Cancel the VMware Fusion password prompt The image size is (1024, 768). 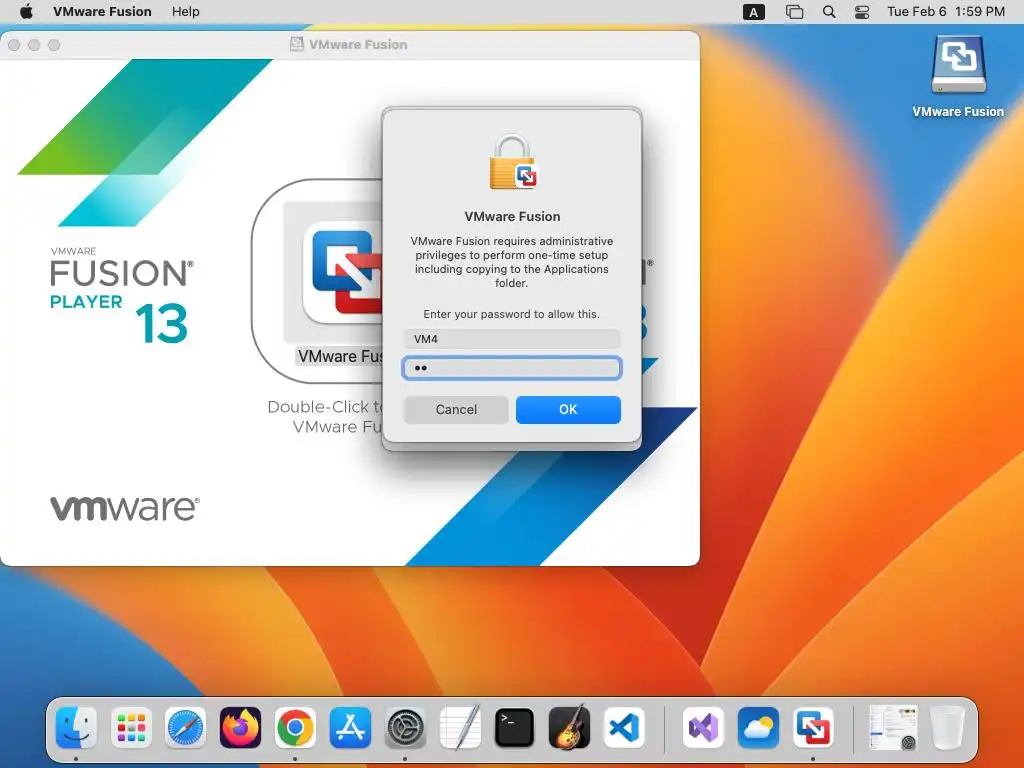(456, 409)
